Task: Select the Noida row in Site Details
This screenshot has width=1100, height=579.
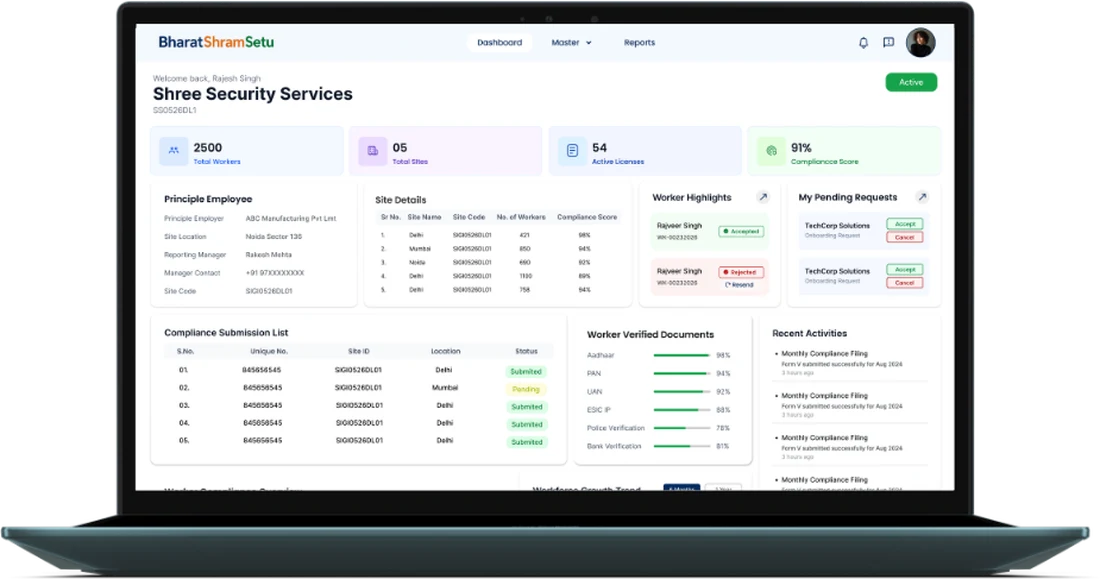Action: click(x=498, y=262)
